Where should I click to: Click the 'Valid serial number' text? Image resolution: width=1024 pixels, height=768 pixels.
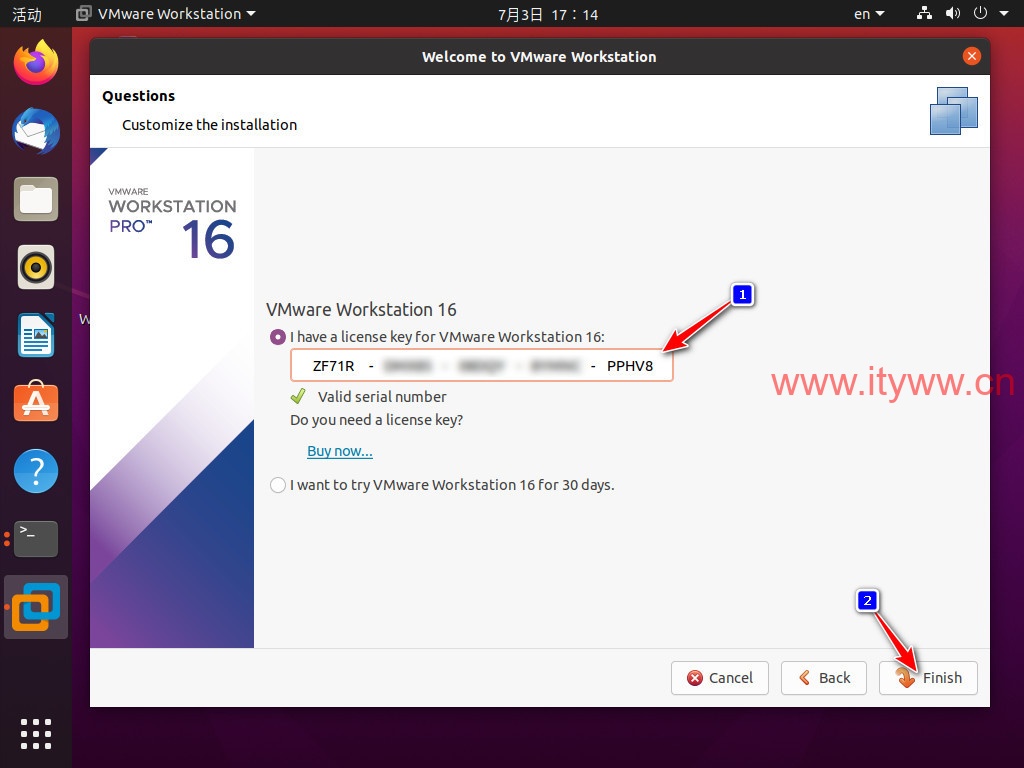[x=382, y=397]
